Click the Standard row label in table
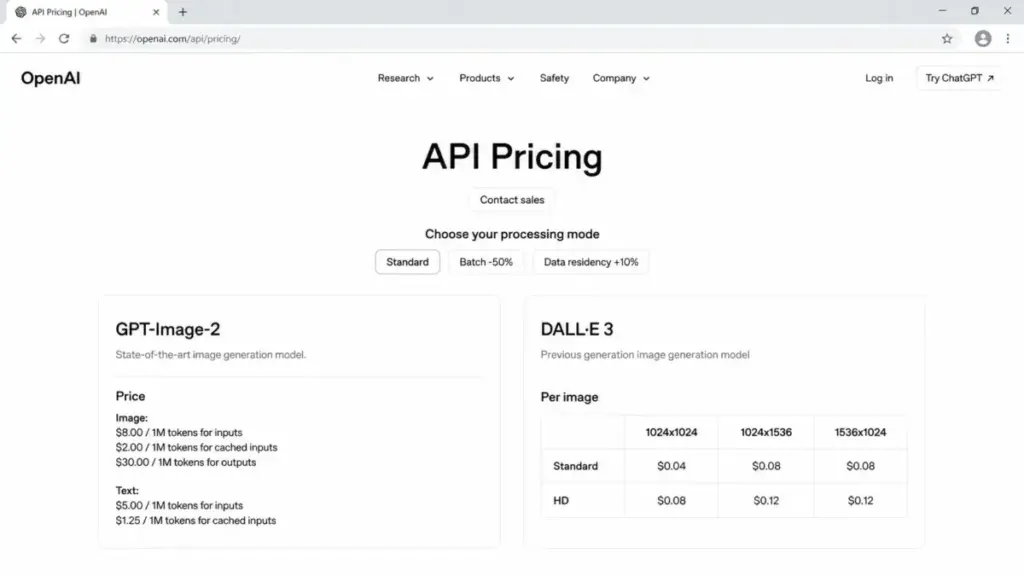 click(575, 466)
